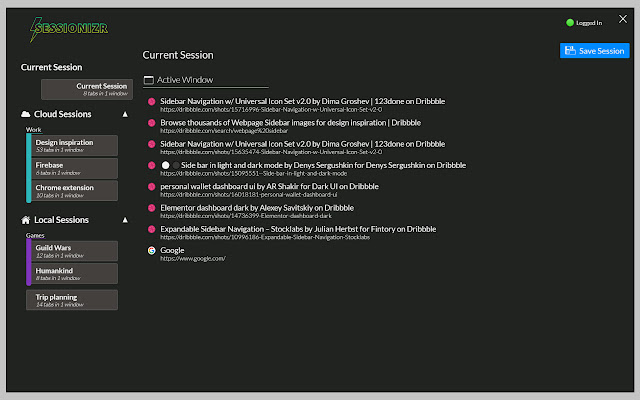Click the Logged In status text
Image resolution: width=640 pixels, height=400 pixels.
(x=589, y=23)
